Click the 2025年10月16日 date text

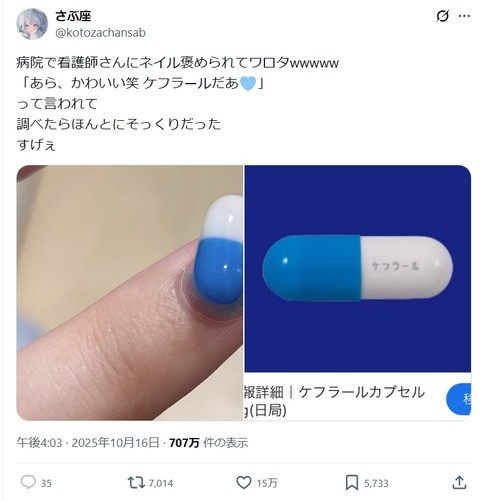click(115, 443)
